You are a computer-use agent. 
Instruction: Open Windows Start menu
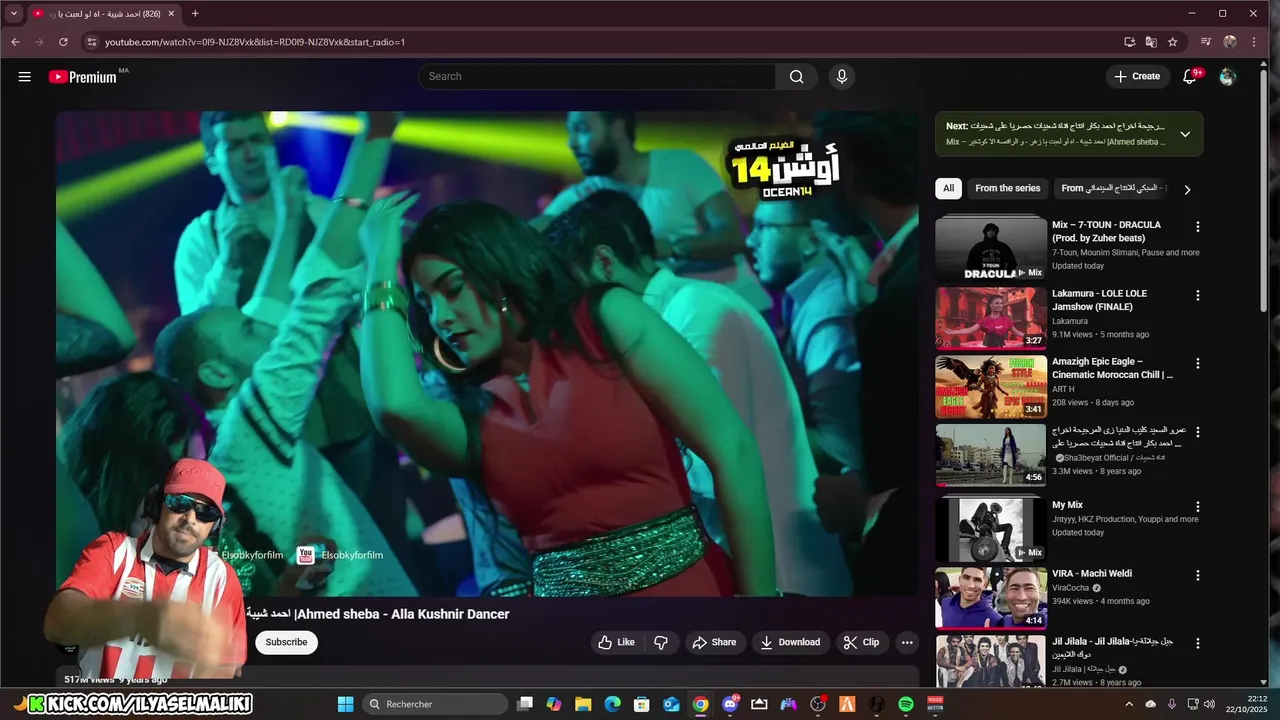pyautogui.click(x=345, y=704)
